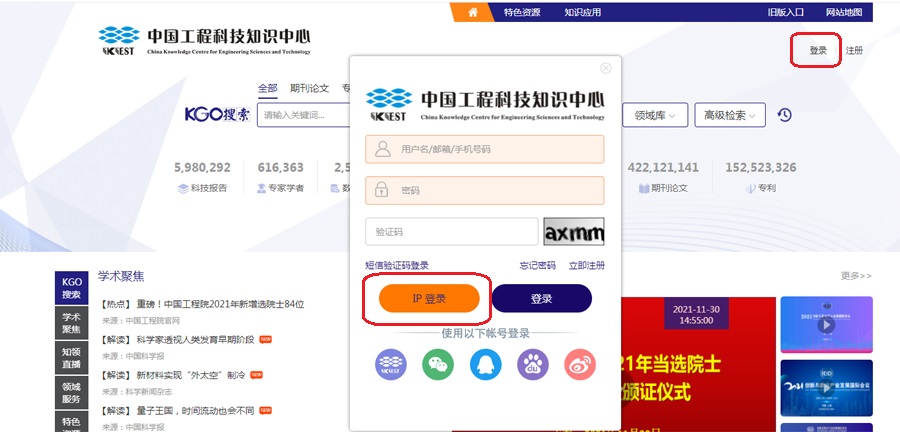Select the 期刊论文 search tab
The image size is (900, 432).
(x=309, y=88)
